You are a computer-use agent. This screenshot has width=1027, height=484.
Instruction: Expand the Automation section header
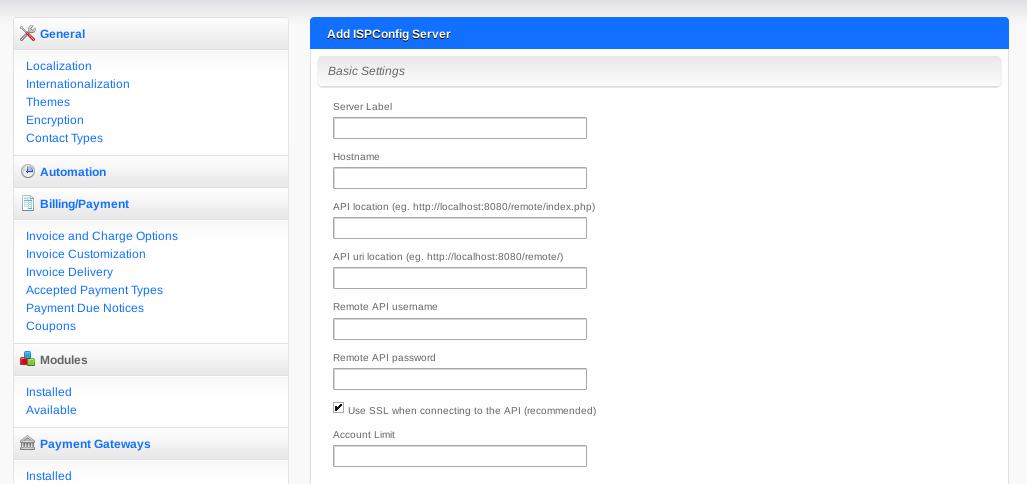point(151,172)
